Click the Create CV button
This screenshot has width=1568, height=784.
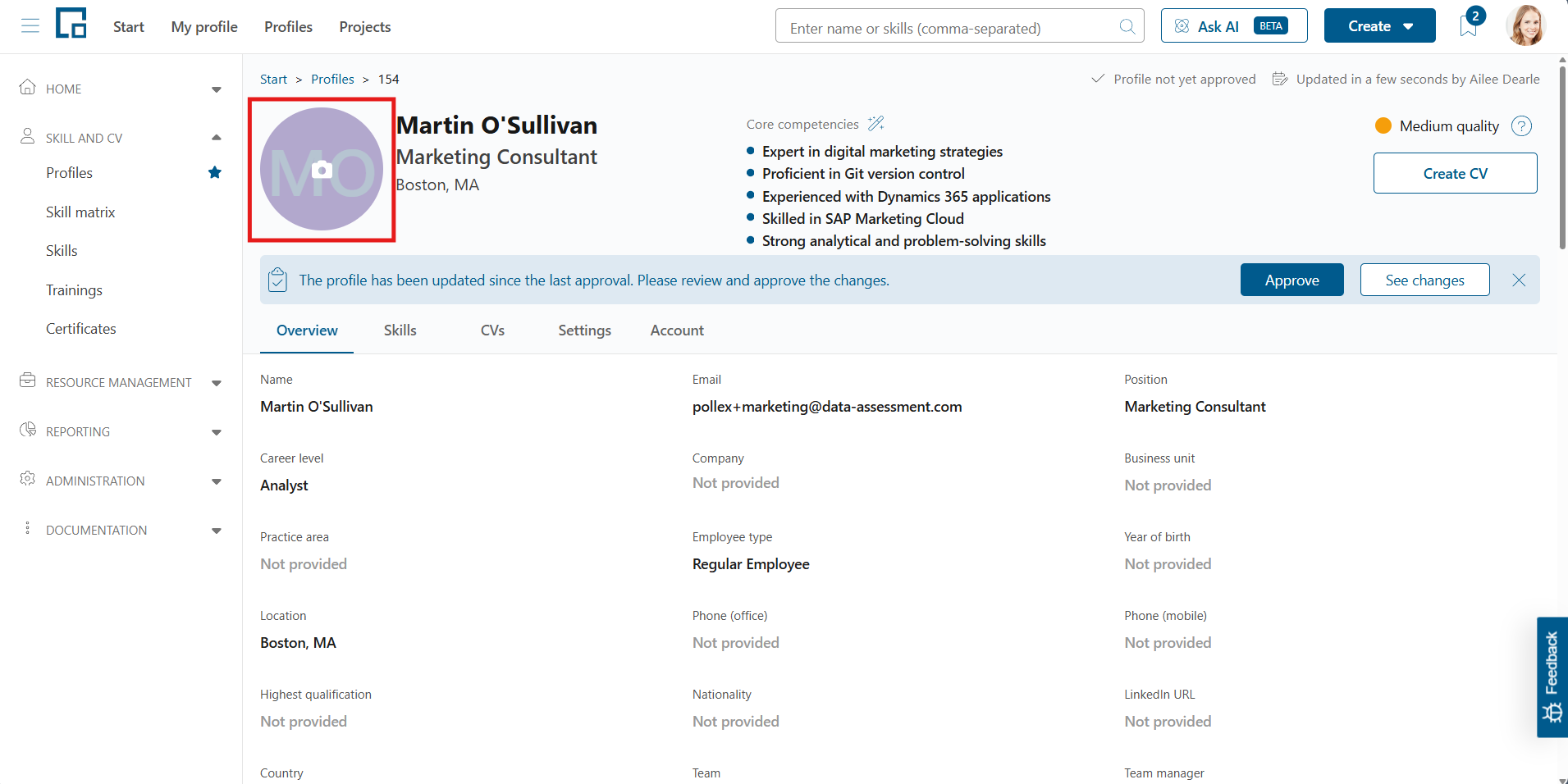coord(1455,173)
